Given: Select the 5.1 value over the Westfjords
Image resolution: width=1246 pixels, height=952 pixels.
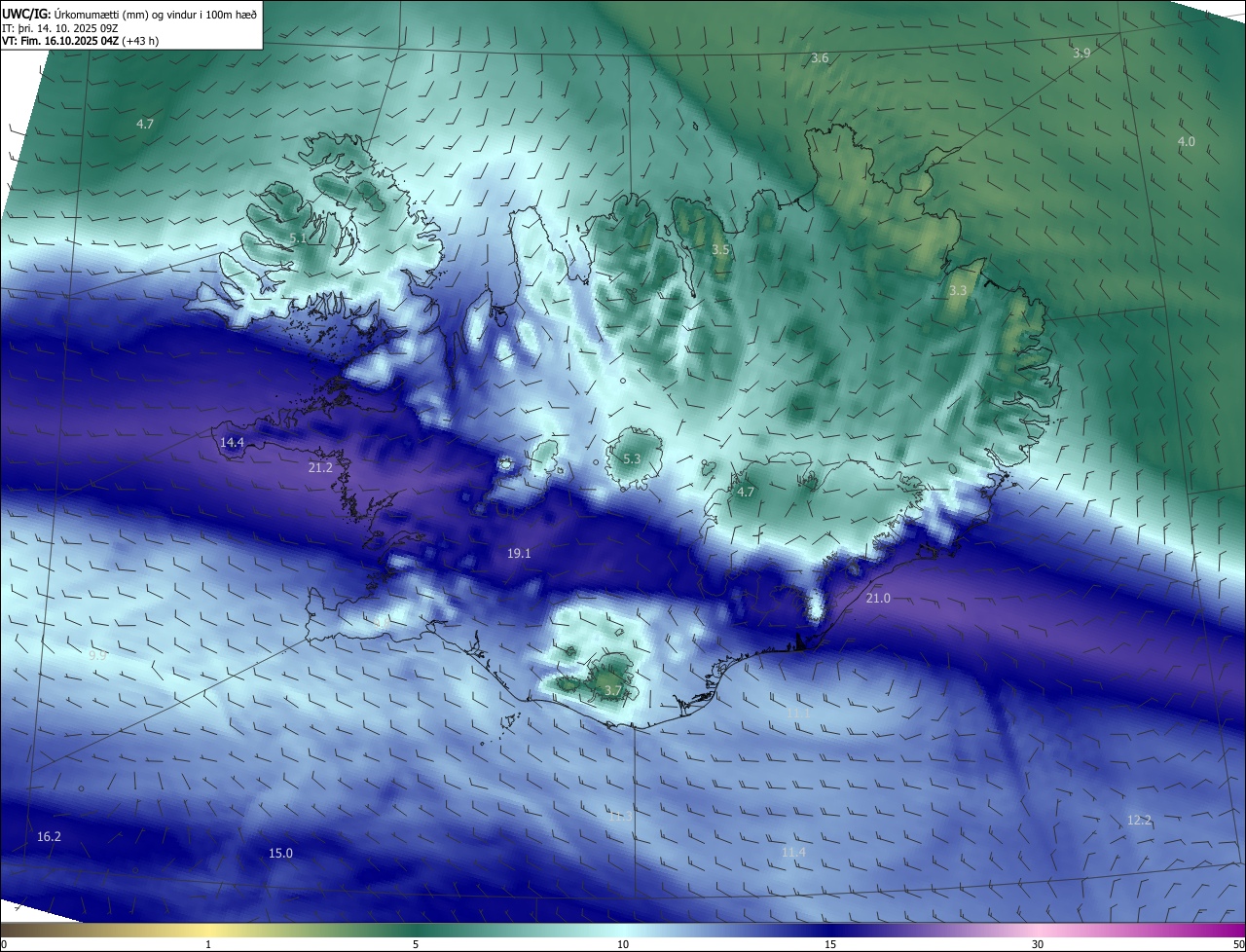Looking at the screenshot, I should 298,238.
